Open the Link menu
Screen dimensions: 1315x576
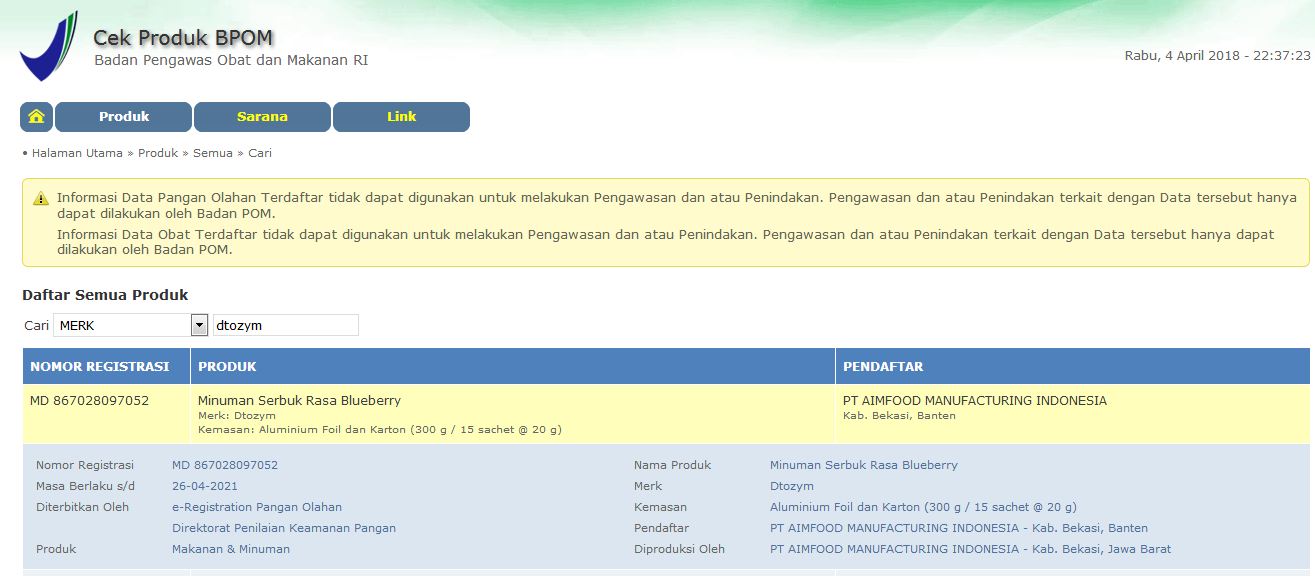click(401, 117)
